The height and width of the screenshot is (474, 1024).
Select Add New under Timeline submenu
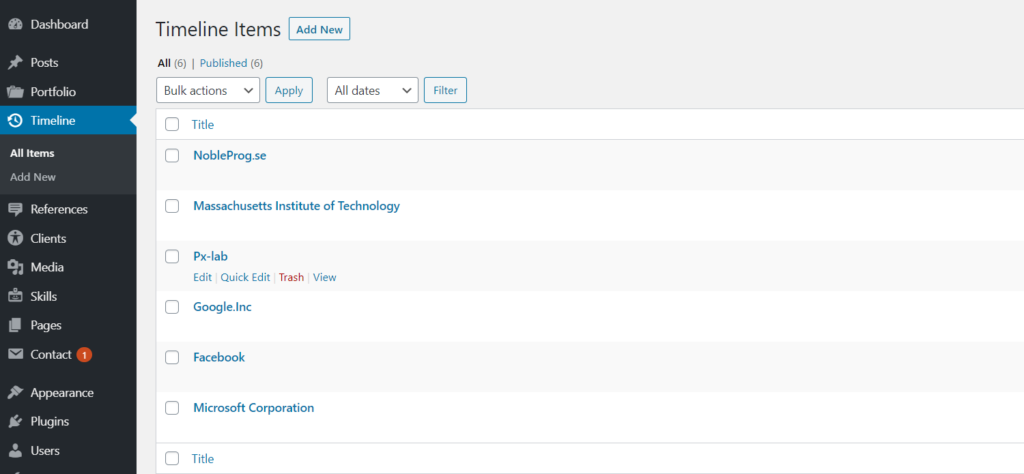(33, 177)
